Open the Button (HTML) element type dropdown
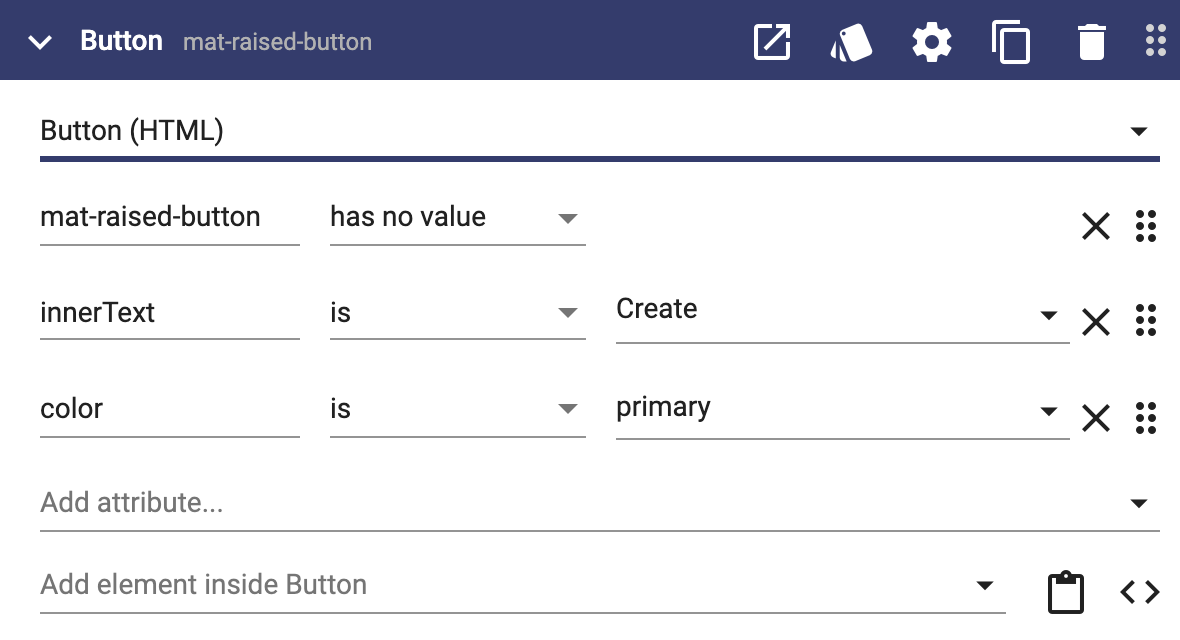The height and width of the screenshot is (640, 1180). click(599, 133)
